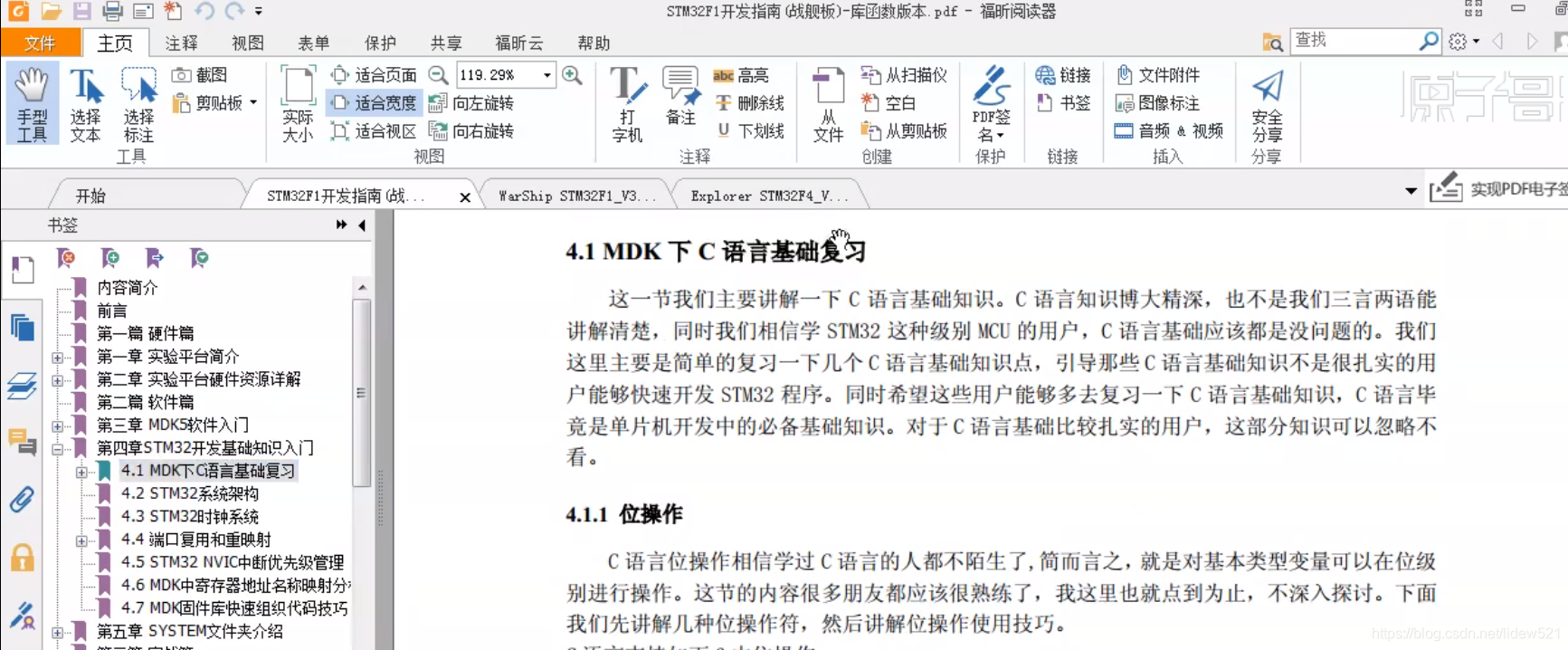Switch to the 注释 ribbon tab

tap(181, 43)
